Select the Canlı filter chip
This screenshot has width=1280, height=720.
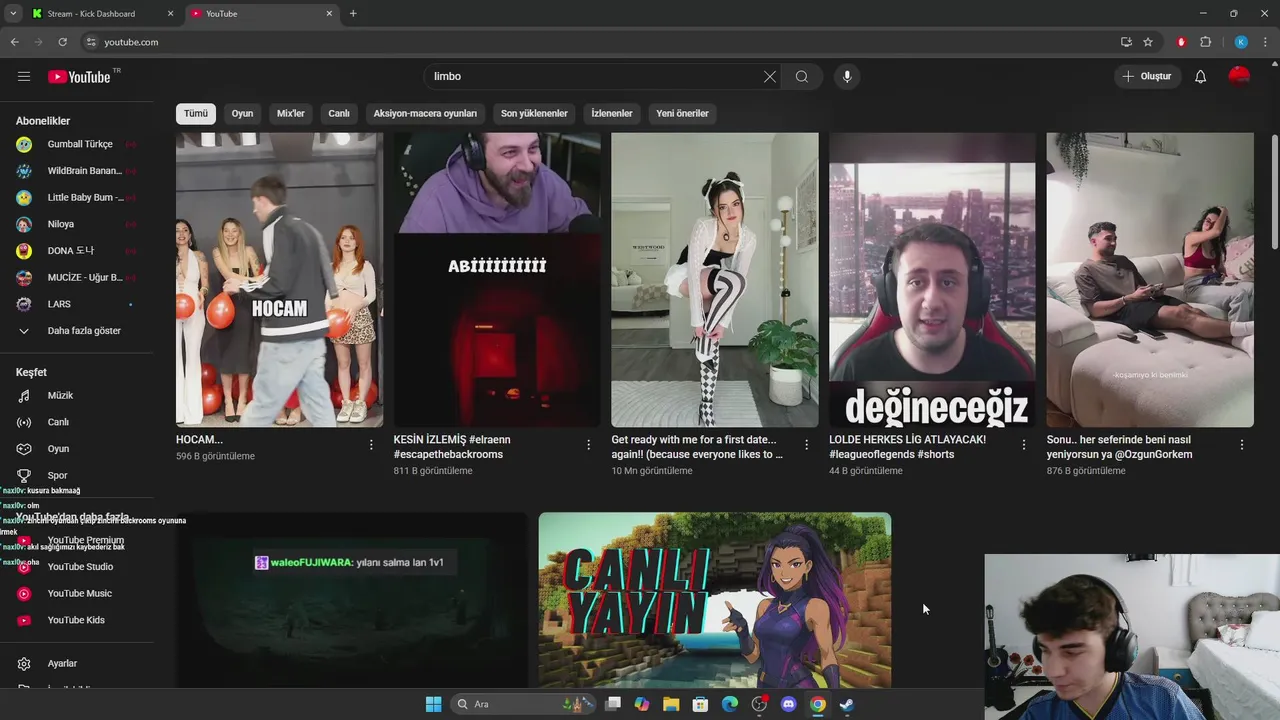tap(339, 113)
